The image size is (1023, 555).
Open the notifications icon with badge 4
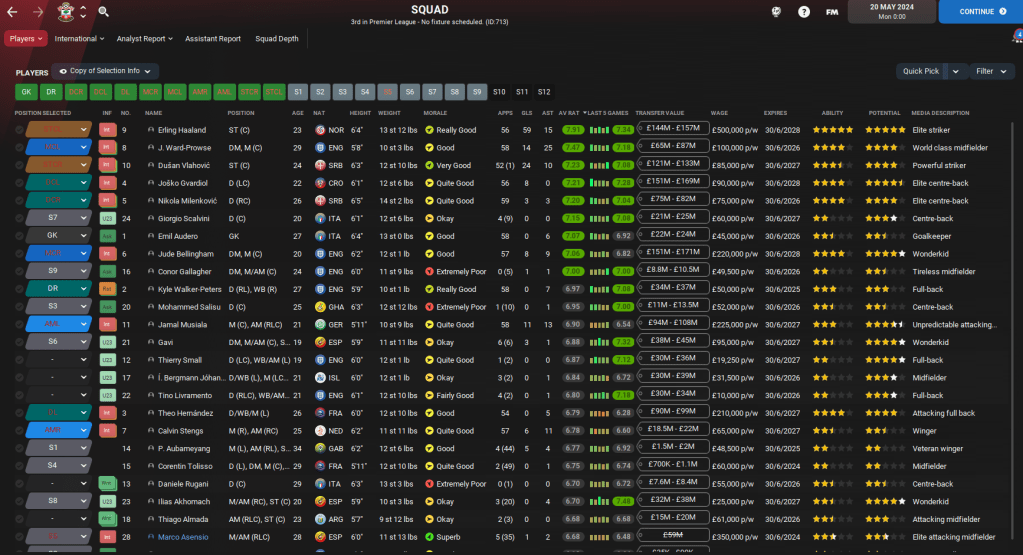click(x=1017, y=37)
